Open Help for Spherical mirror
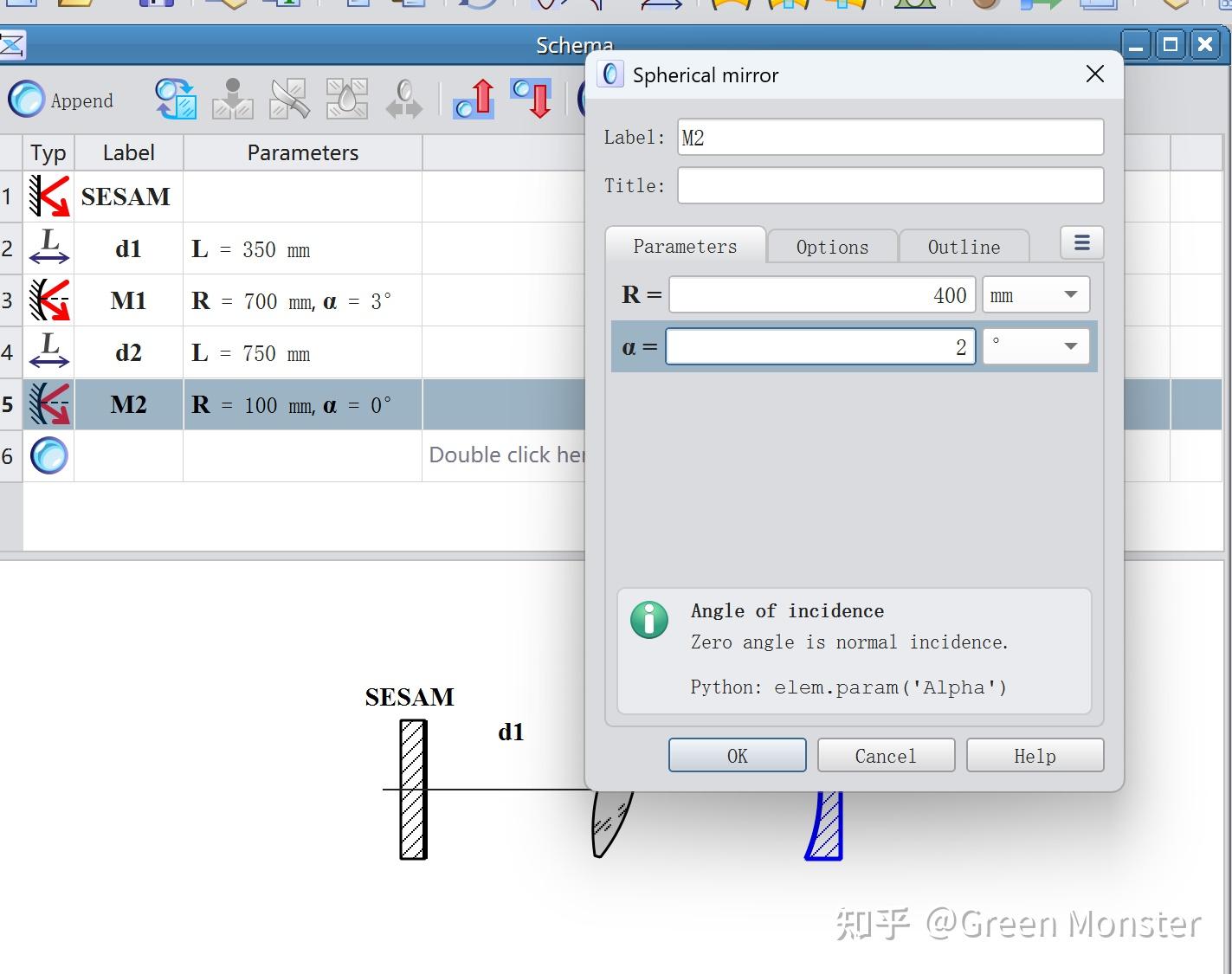1232x974 pixels. (1035, 755)
